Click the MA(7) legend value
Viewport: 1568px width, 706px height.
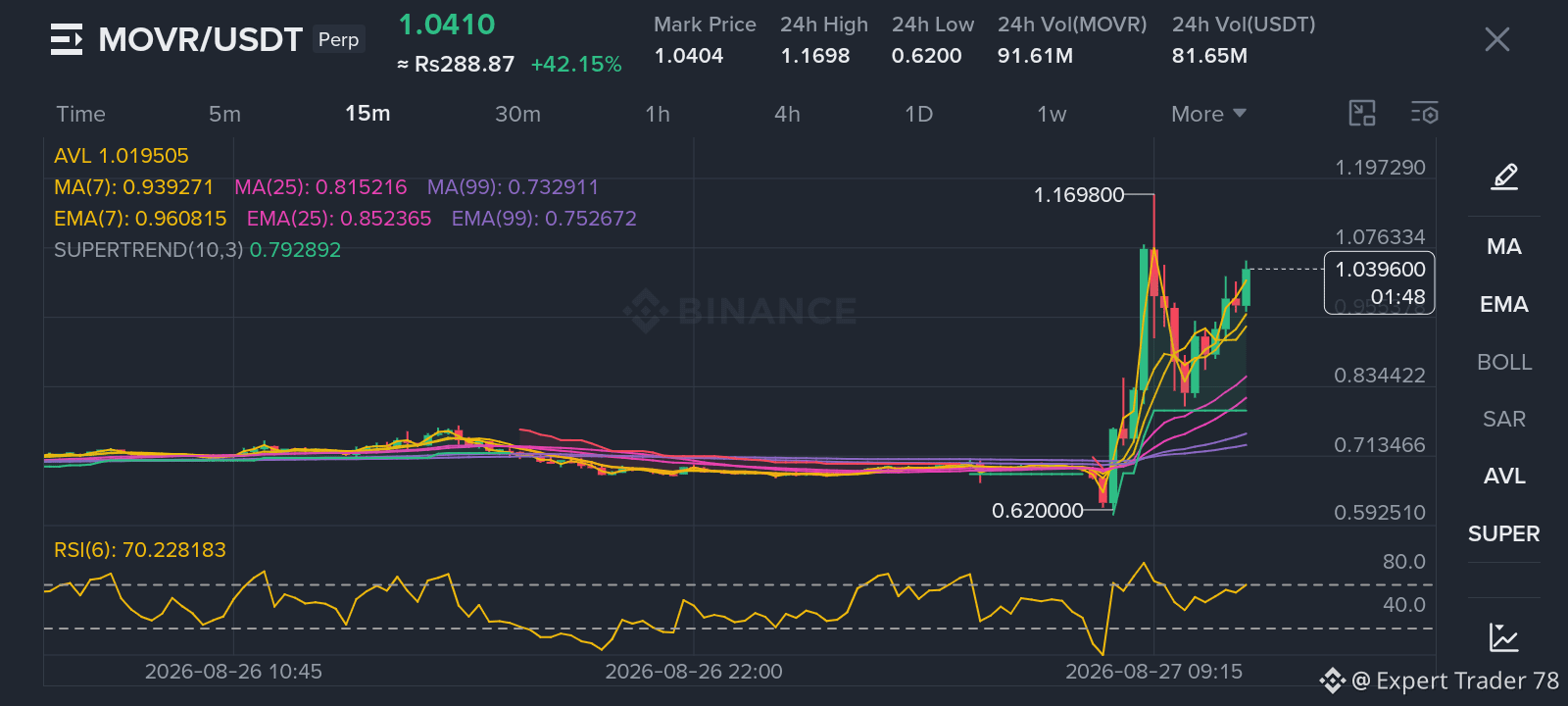click(134, 187)
